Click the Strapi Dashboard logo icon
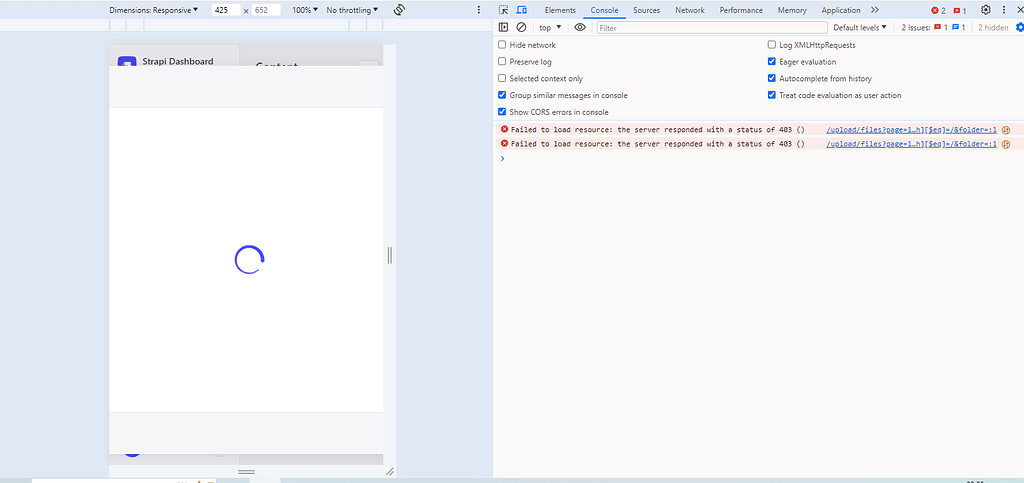The width and height of the screenshot is (1024, 483). click(x=126, y=63)
